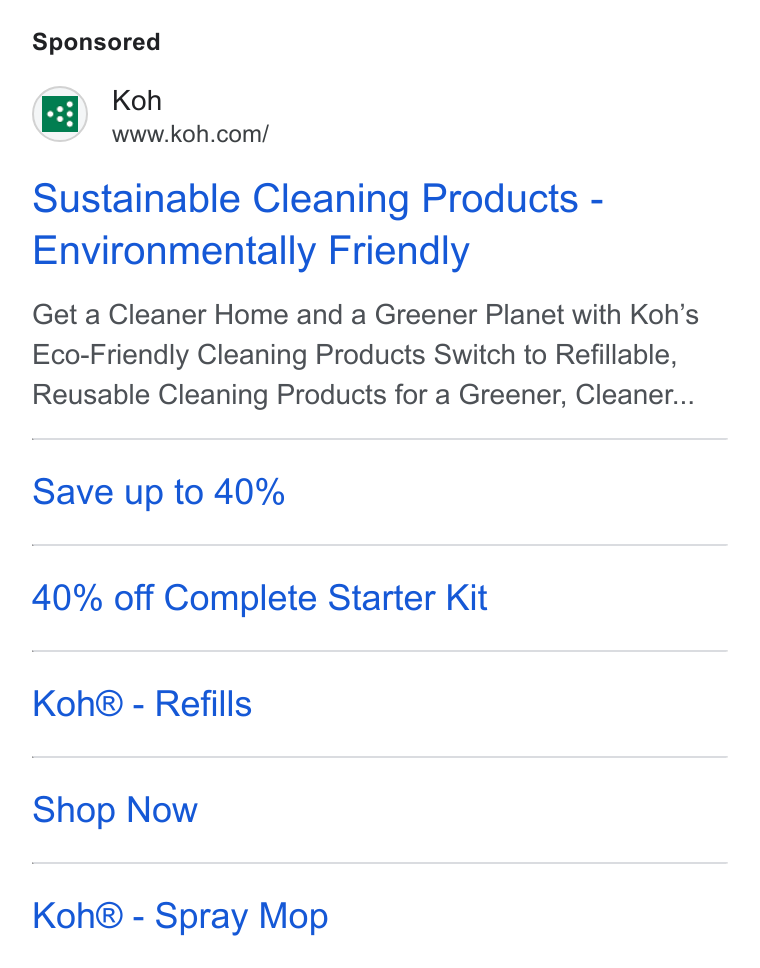Click the www.koh.com/ display URL
760x968 pixels.
click(190, 134)
